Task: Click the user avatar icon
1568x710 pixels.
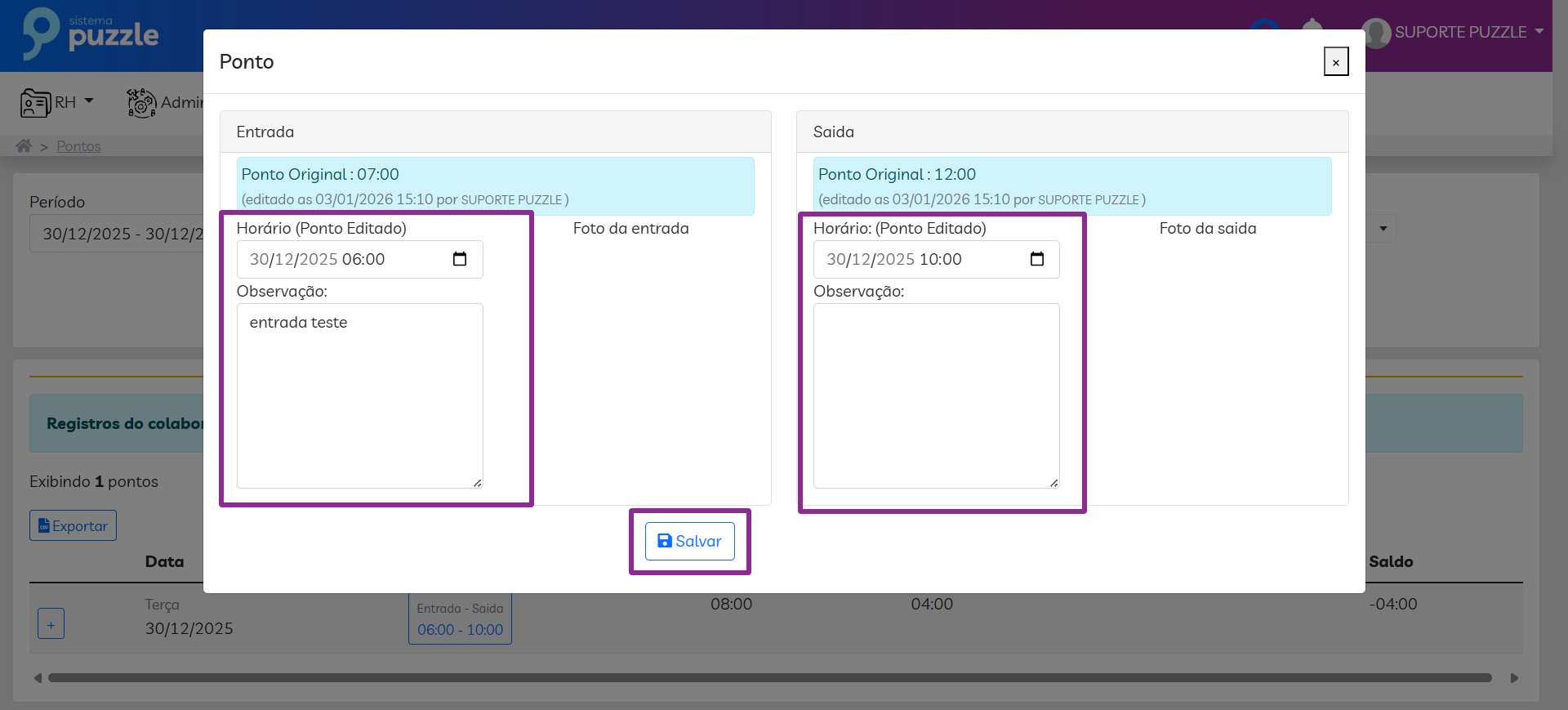Action: click(1376, 33)
